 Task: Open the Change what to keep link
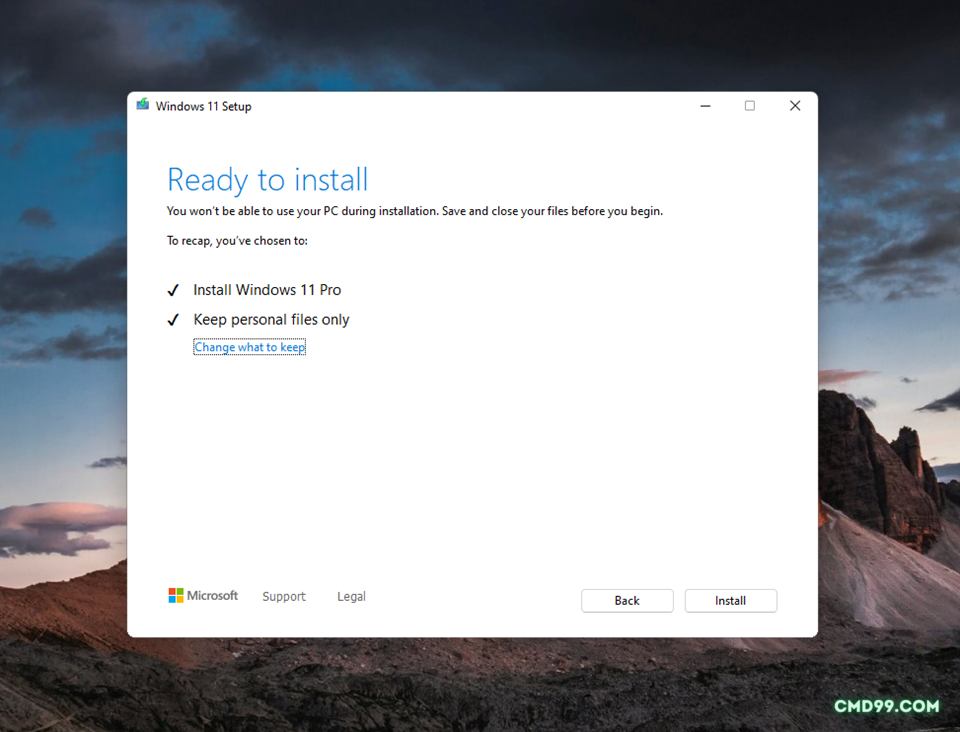click(249, 347)
